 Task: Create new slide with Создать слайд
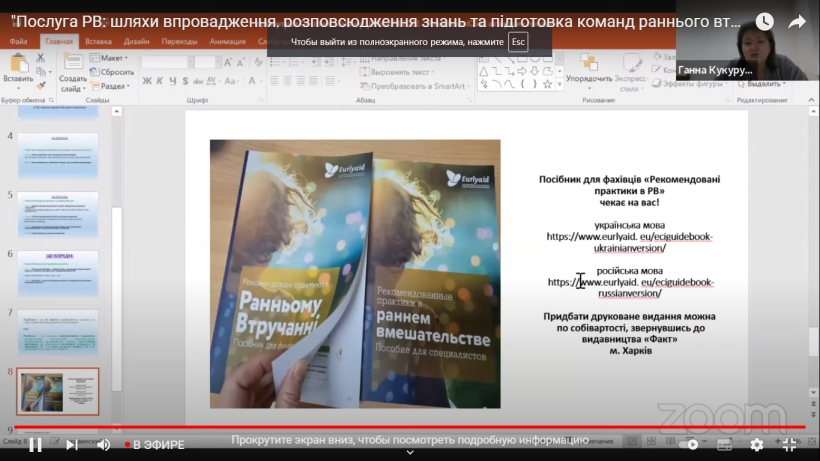pyautogui.click(x=73, y=73)
